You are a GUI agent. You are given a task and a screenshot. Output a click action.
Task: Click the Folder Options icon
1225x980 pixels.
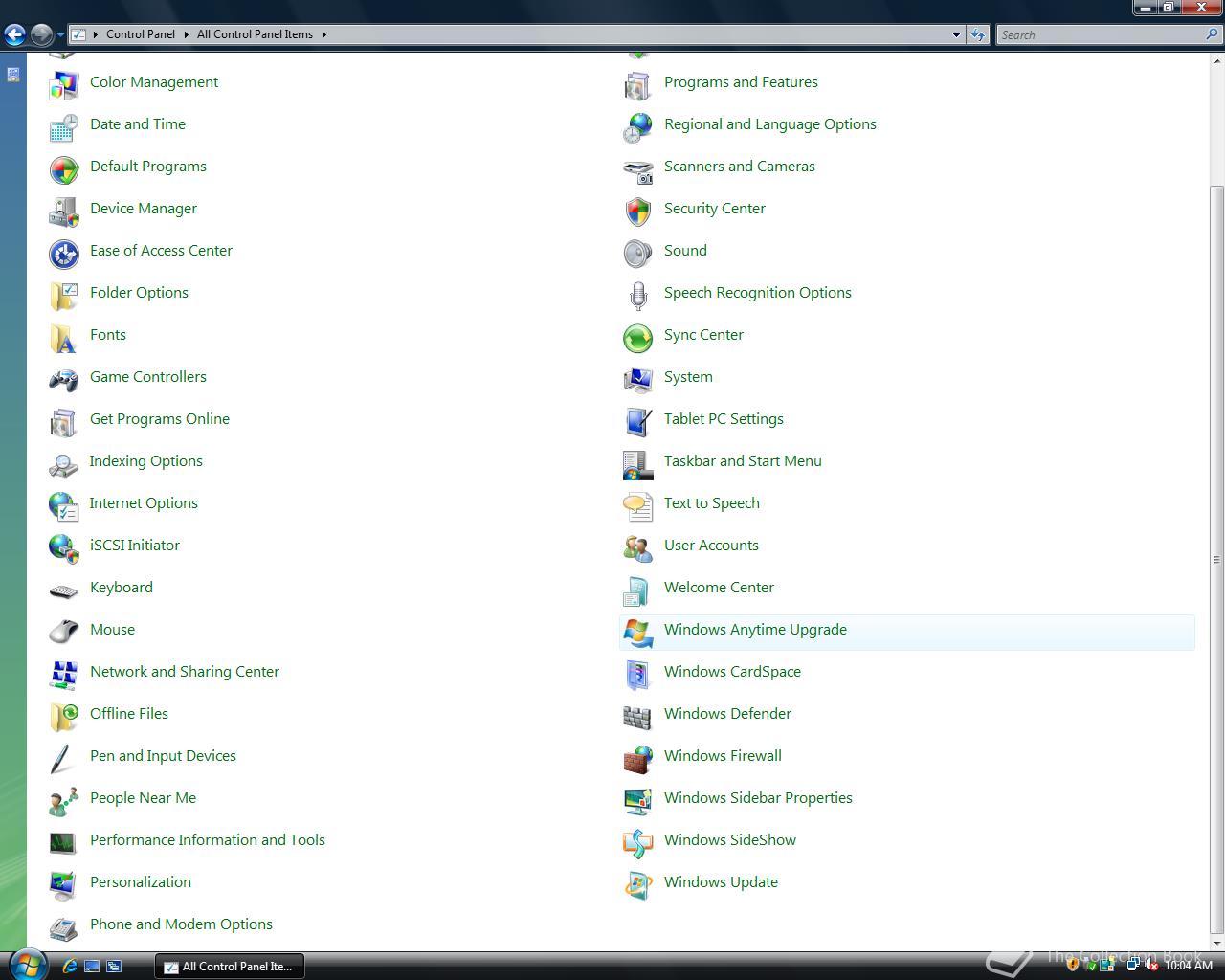click(63, 295)
